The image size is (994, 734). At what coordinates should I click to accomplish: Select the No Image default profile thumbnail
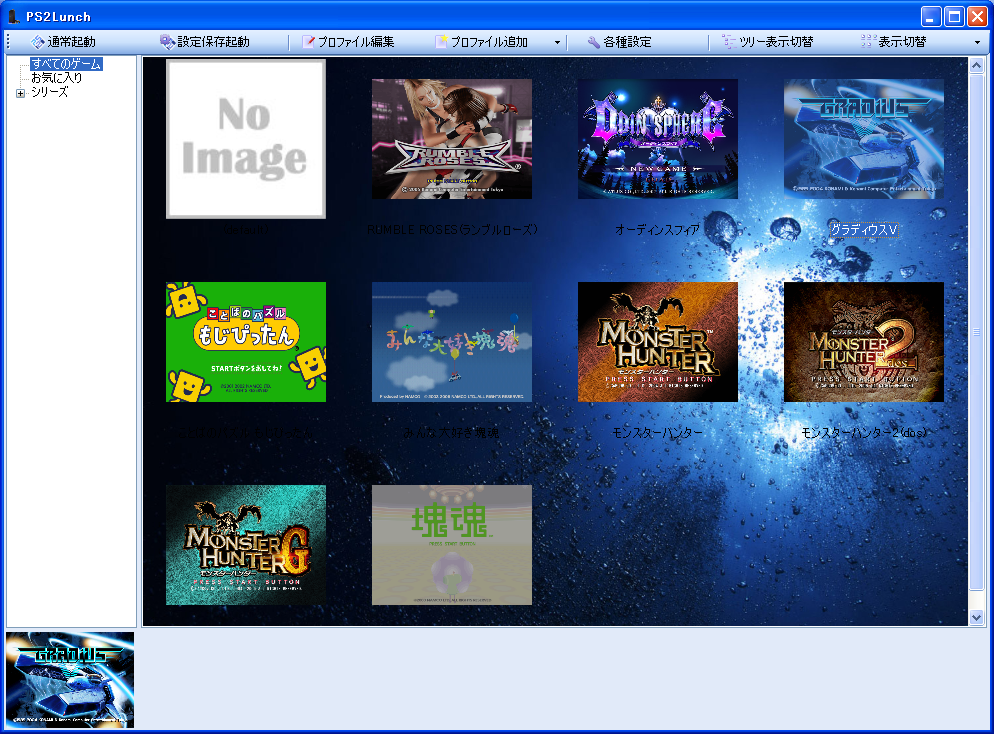(x=246, y=139)
